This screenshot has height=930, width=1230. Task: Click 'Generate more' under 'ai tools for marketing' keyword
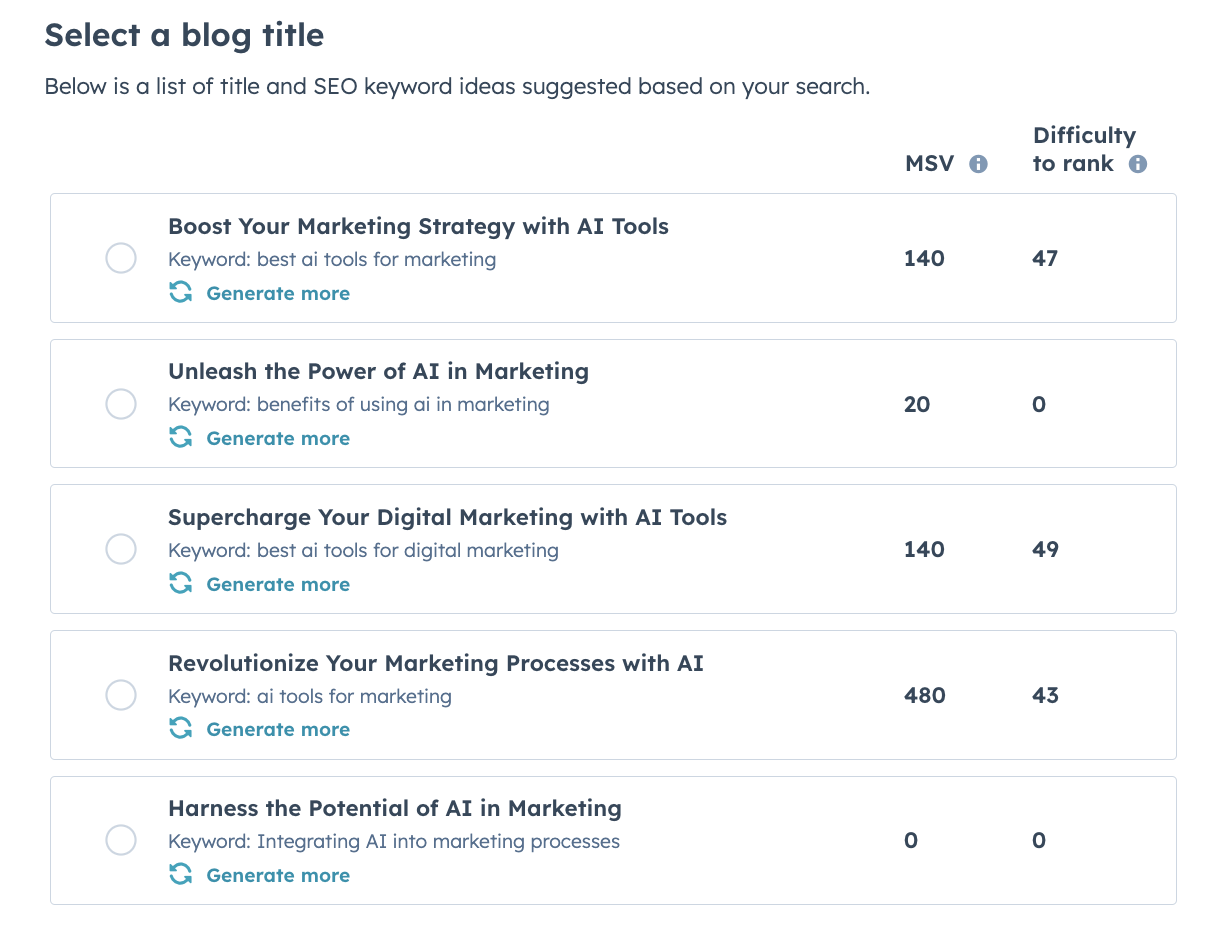[x=278, y=729]
